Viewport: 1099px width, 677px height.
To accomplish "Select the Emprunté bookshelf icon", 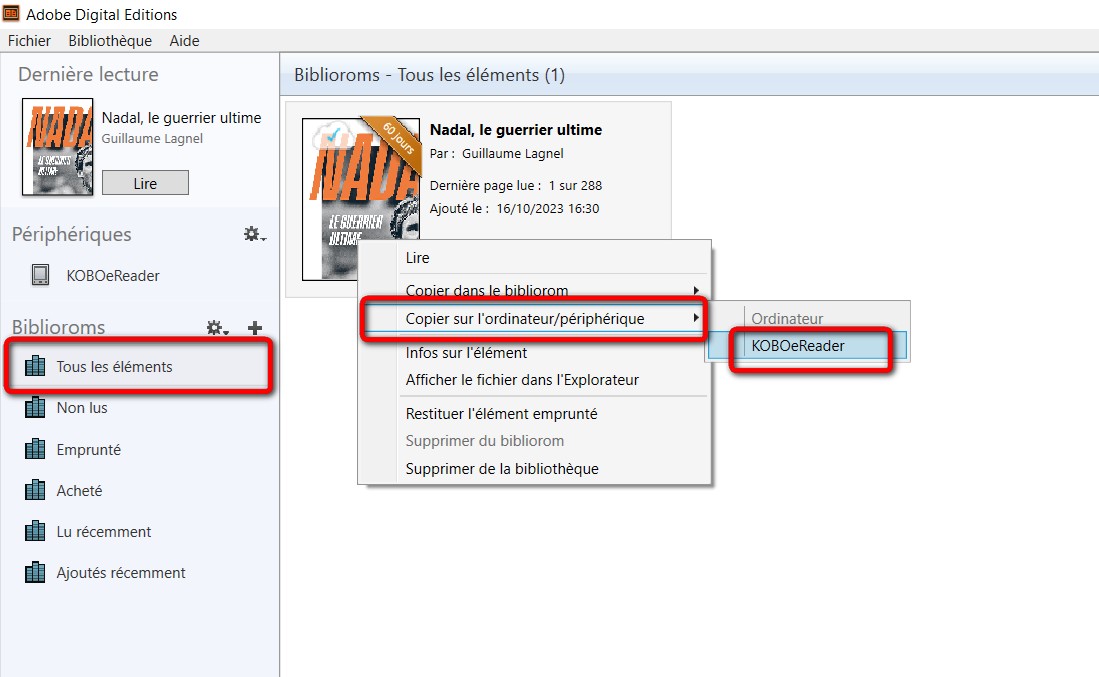I will 36,450.
